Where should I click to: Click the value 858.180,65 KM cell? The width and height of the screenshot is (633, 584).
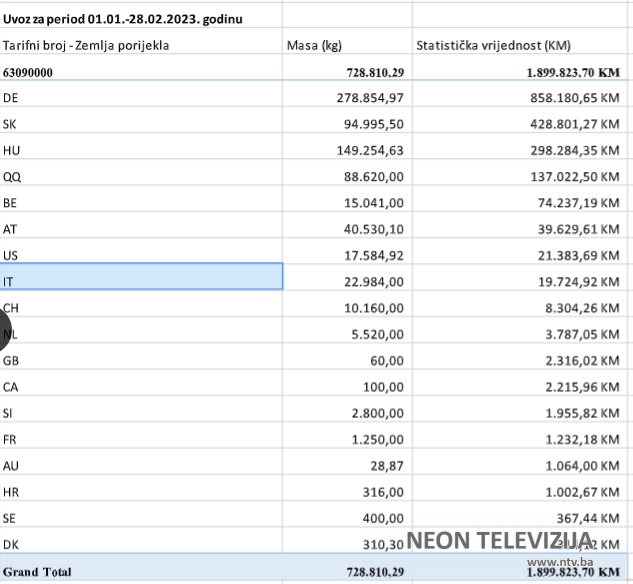click(573, 97)
